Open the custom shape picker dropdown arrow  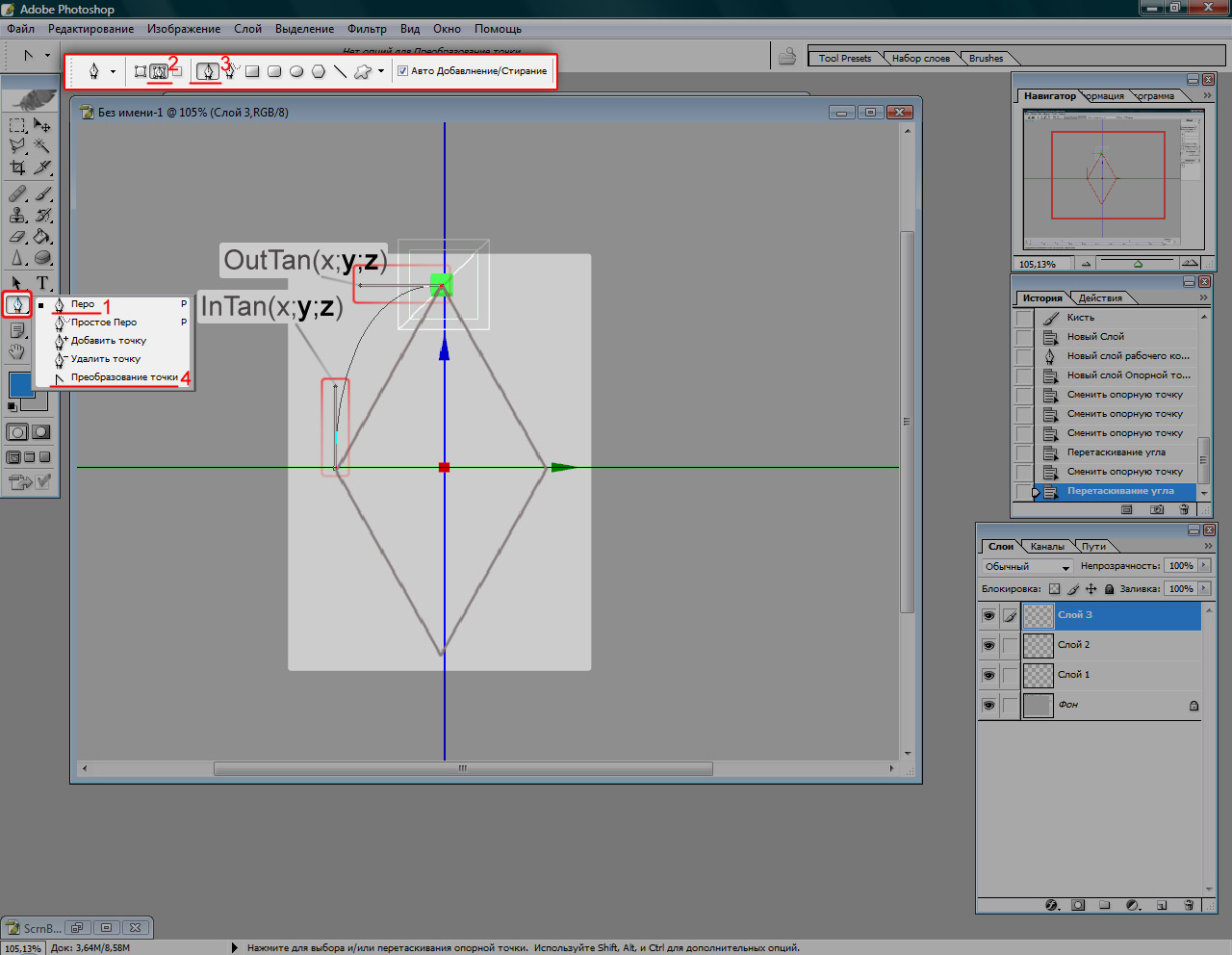click(x=381, y=71)
